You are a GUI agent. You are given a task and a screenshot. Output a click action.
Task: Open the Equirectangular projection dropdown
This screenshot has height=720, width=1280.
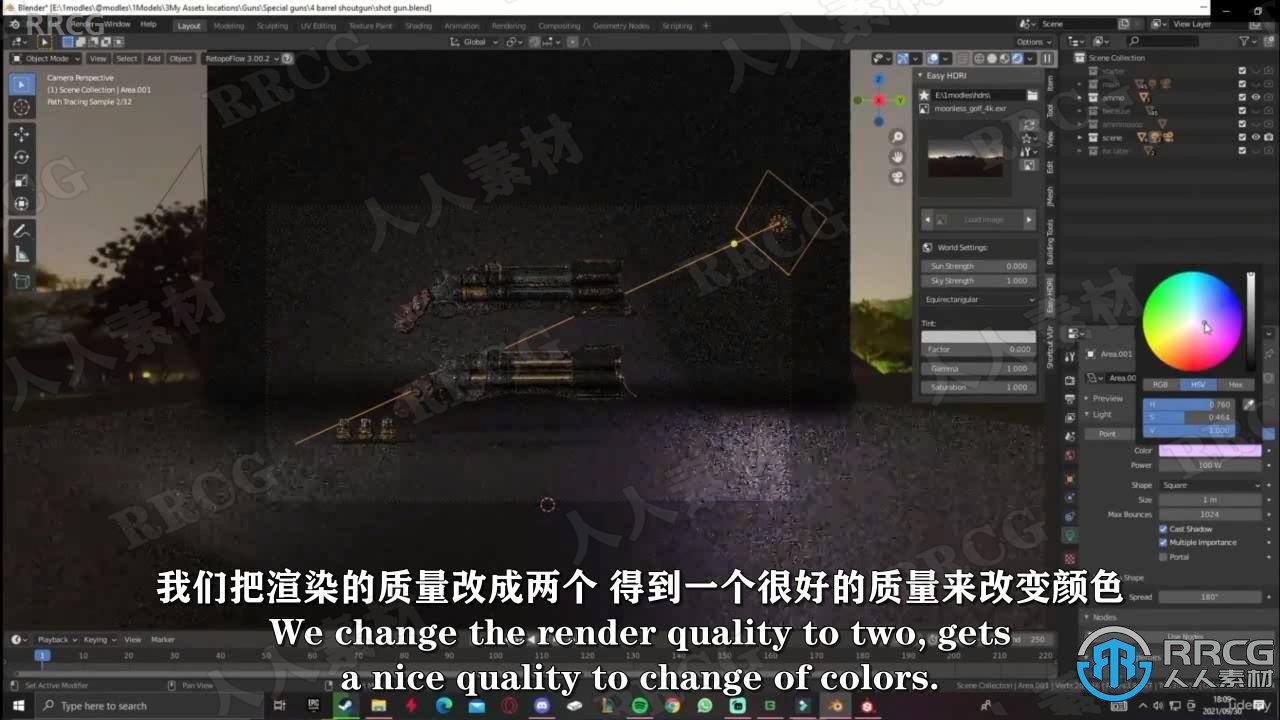pos(979,299)
